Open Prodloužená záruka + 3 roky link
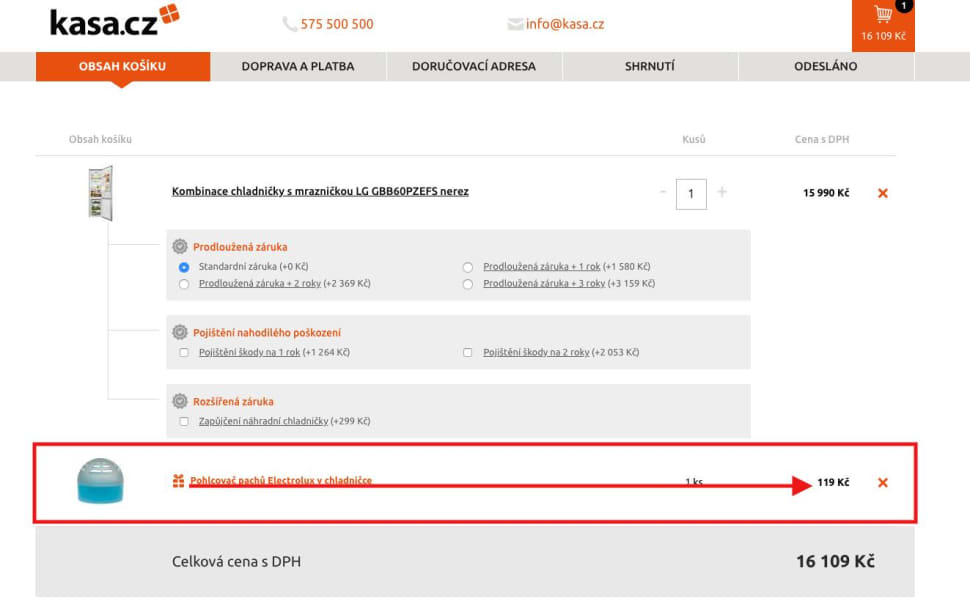Viewport: 970px width, 612px height. [x=544, y=283]
